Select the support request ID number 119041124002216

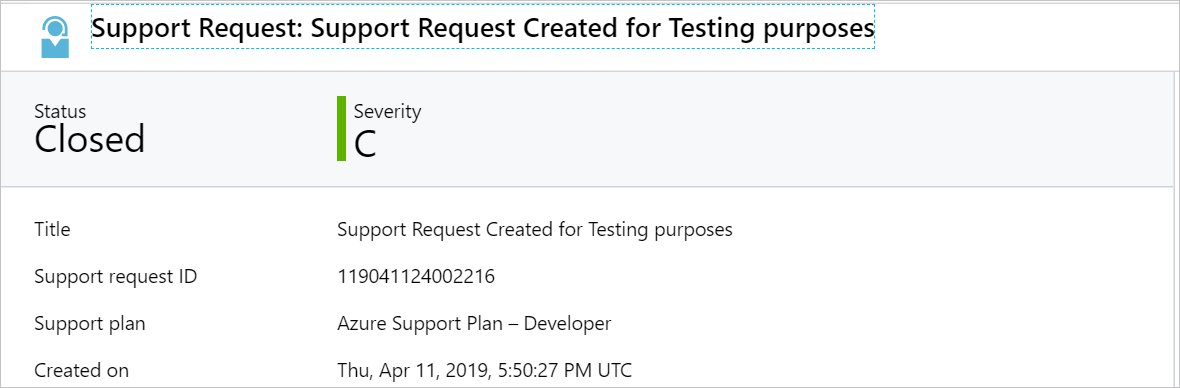pos(416,277)
